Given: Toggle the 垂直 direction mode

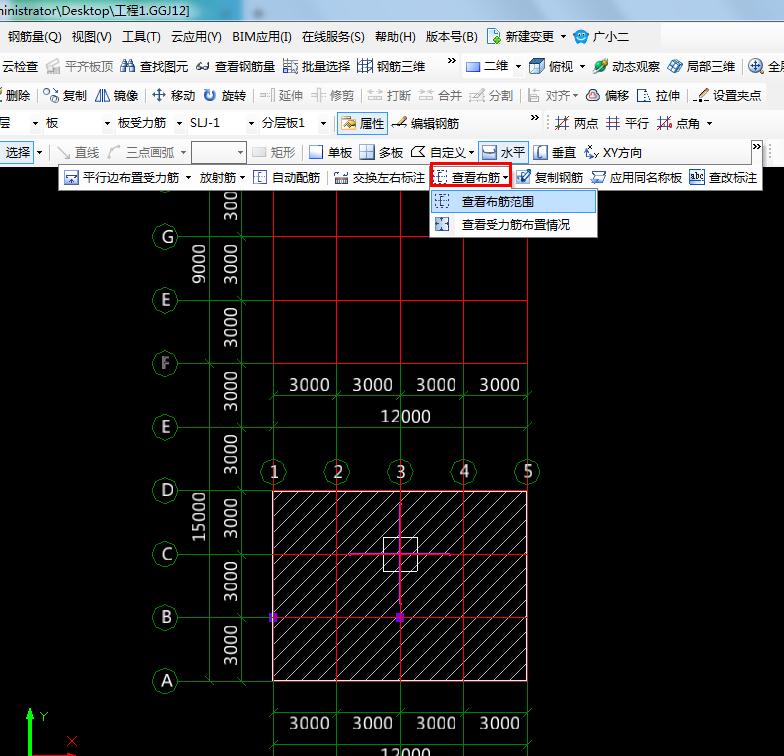Looking at the screenshot, I should (554, 152).
